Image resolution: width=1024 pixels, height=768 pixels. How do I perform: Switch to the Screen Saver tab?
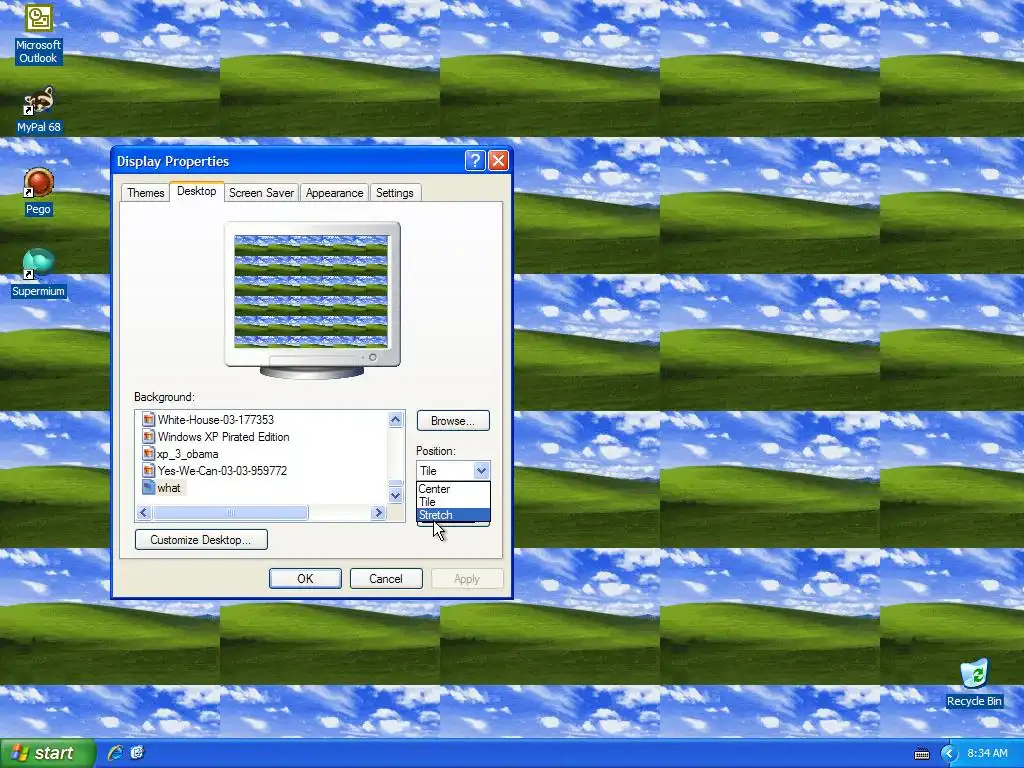(261, 193)
